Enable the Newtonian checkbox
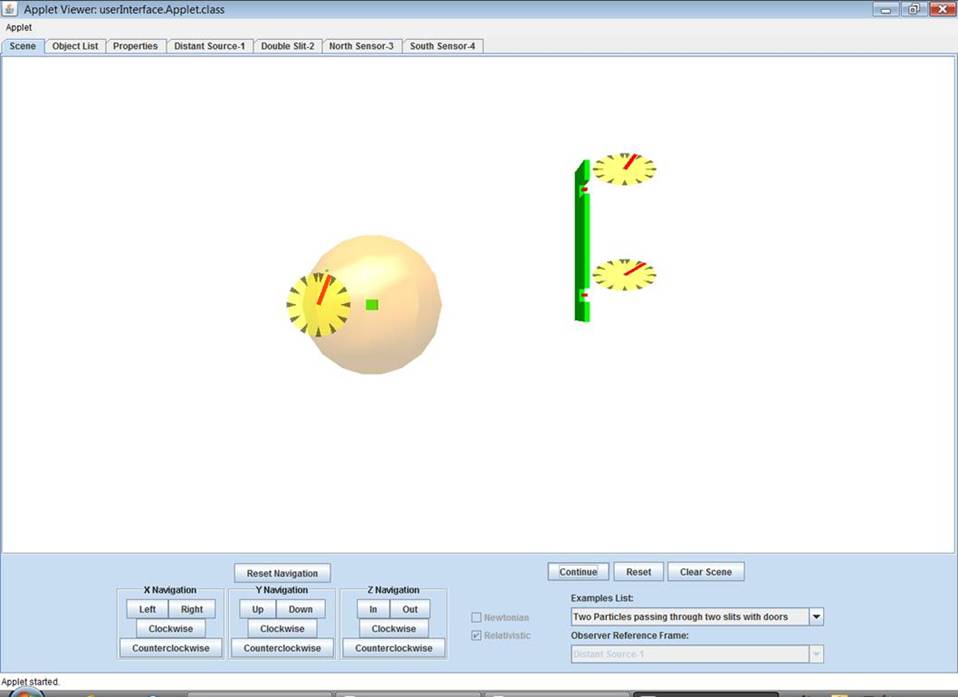Image resolution: width=958 pixels, height=697 pixels. [477, 618]
